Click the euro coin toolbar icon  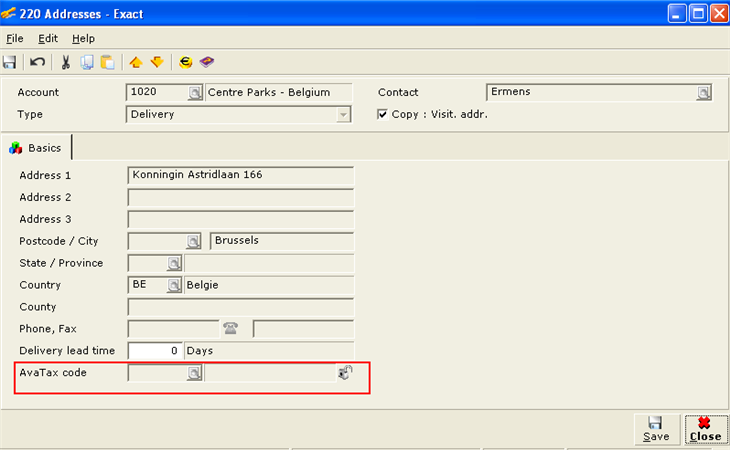tap(185, 62)
